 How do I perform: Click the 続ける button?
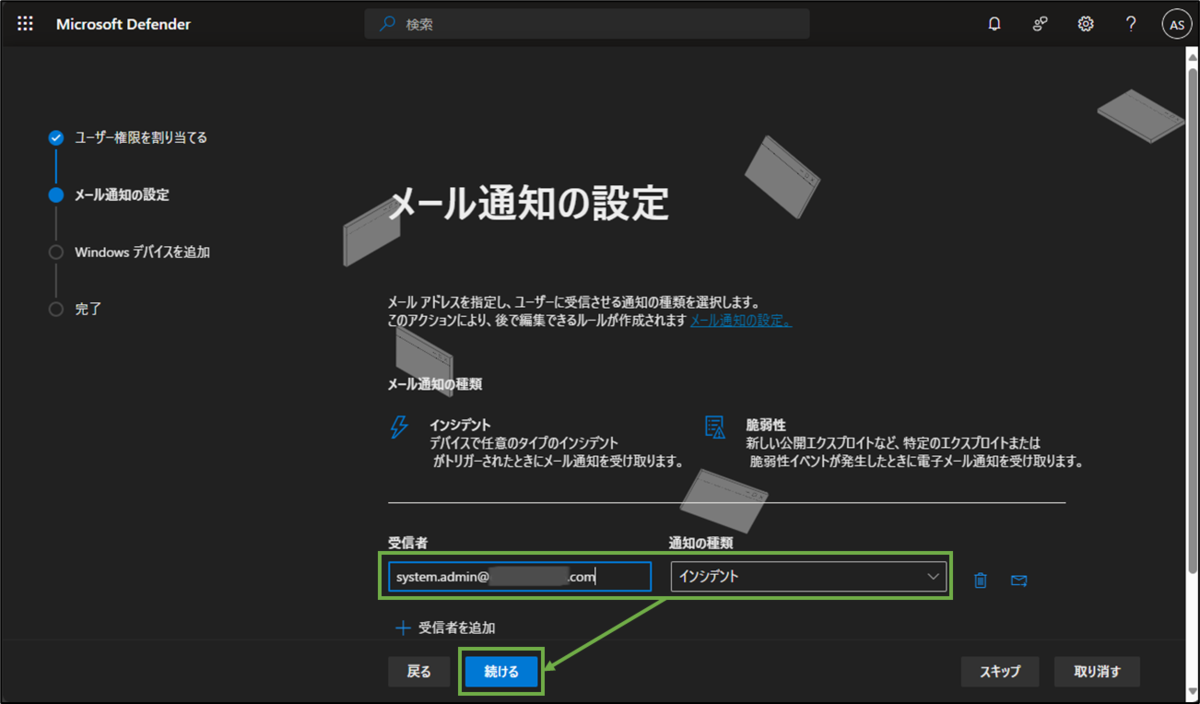(x=502, y=672)
